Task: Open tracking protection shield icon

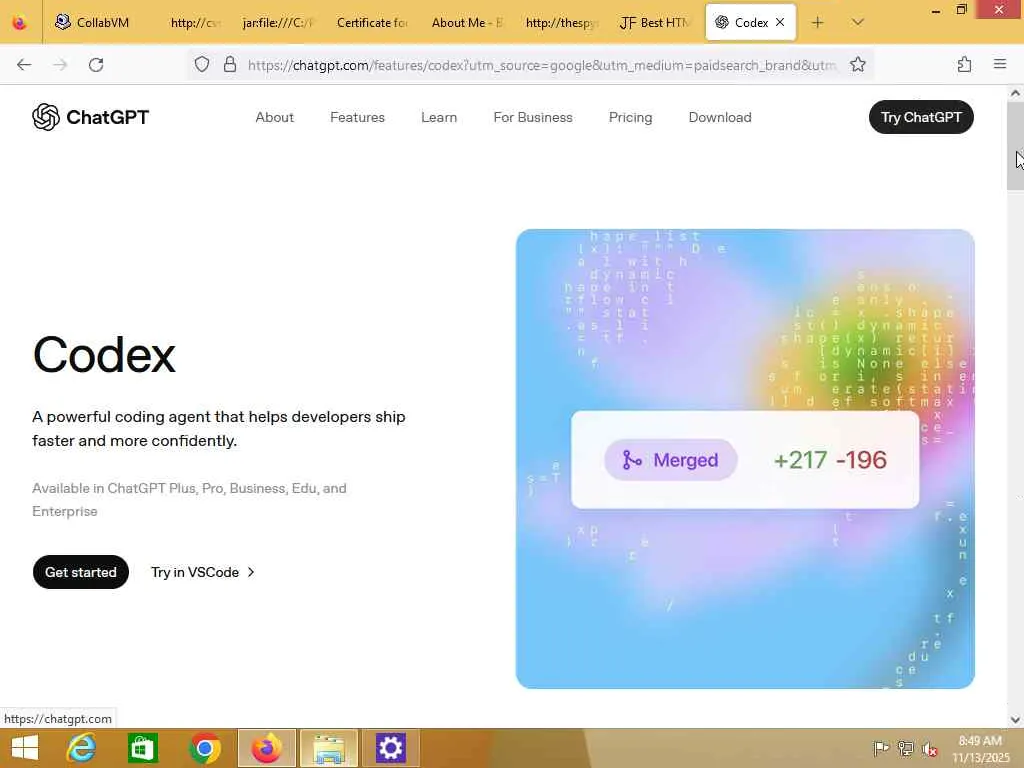Action: (x=202, y=65)
